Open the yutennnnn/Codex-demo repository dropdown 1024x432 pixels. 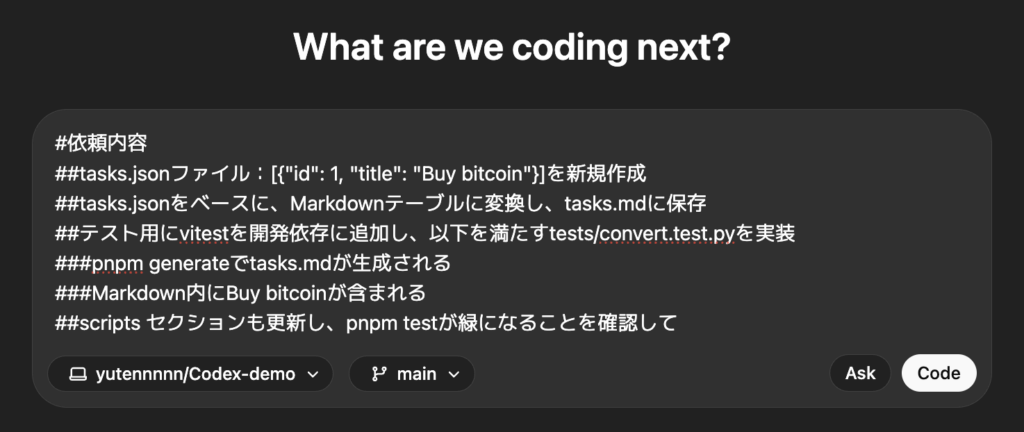coord(190,374)
